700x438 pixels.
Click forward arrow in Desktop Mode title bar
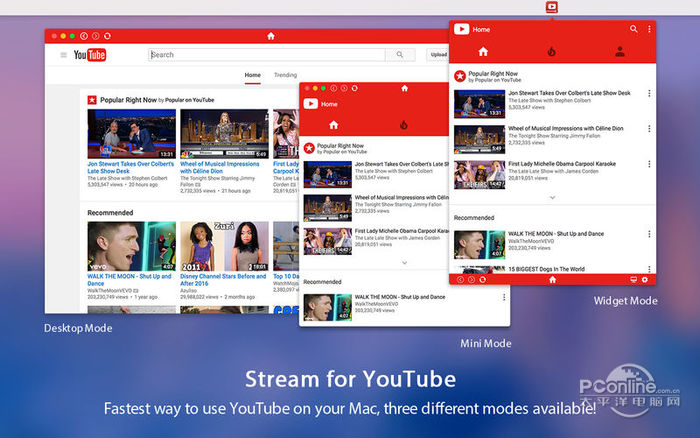(96, 36)
